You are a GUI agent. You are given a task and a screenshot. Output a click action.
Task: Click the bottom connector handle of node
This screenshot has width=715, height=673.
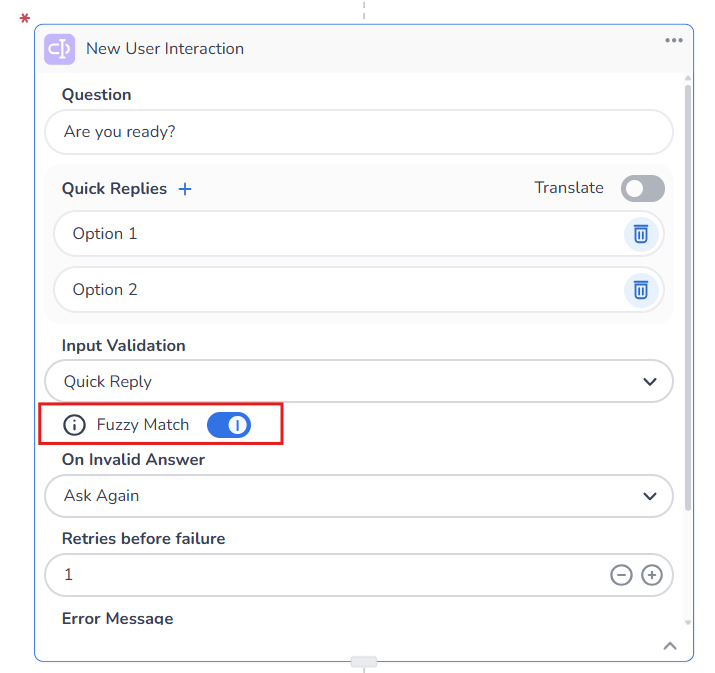[x=364, y=661]
